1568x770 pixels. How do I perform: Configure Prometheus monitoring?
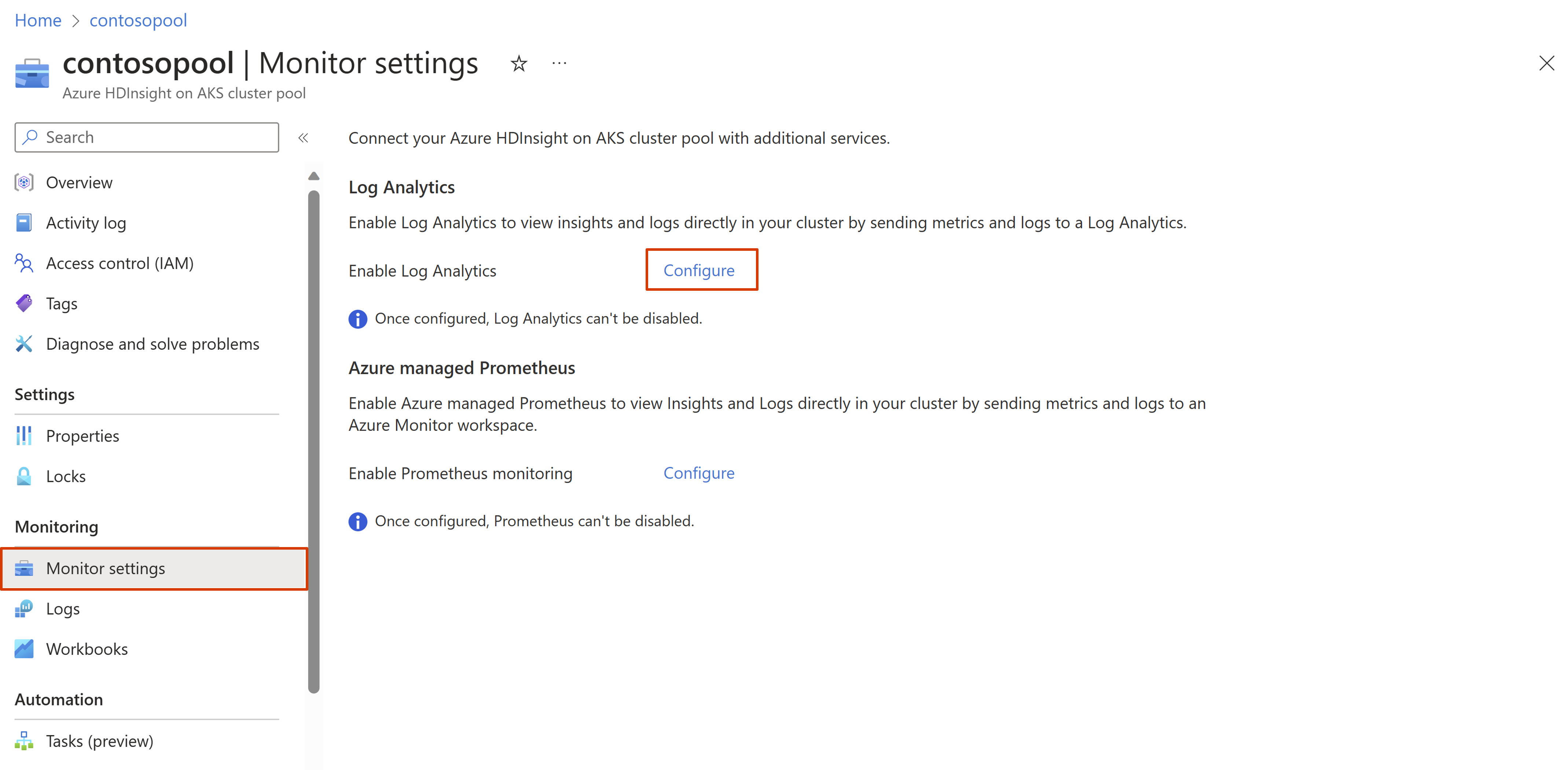click(699, 473)
